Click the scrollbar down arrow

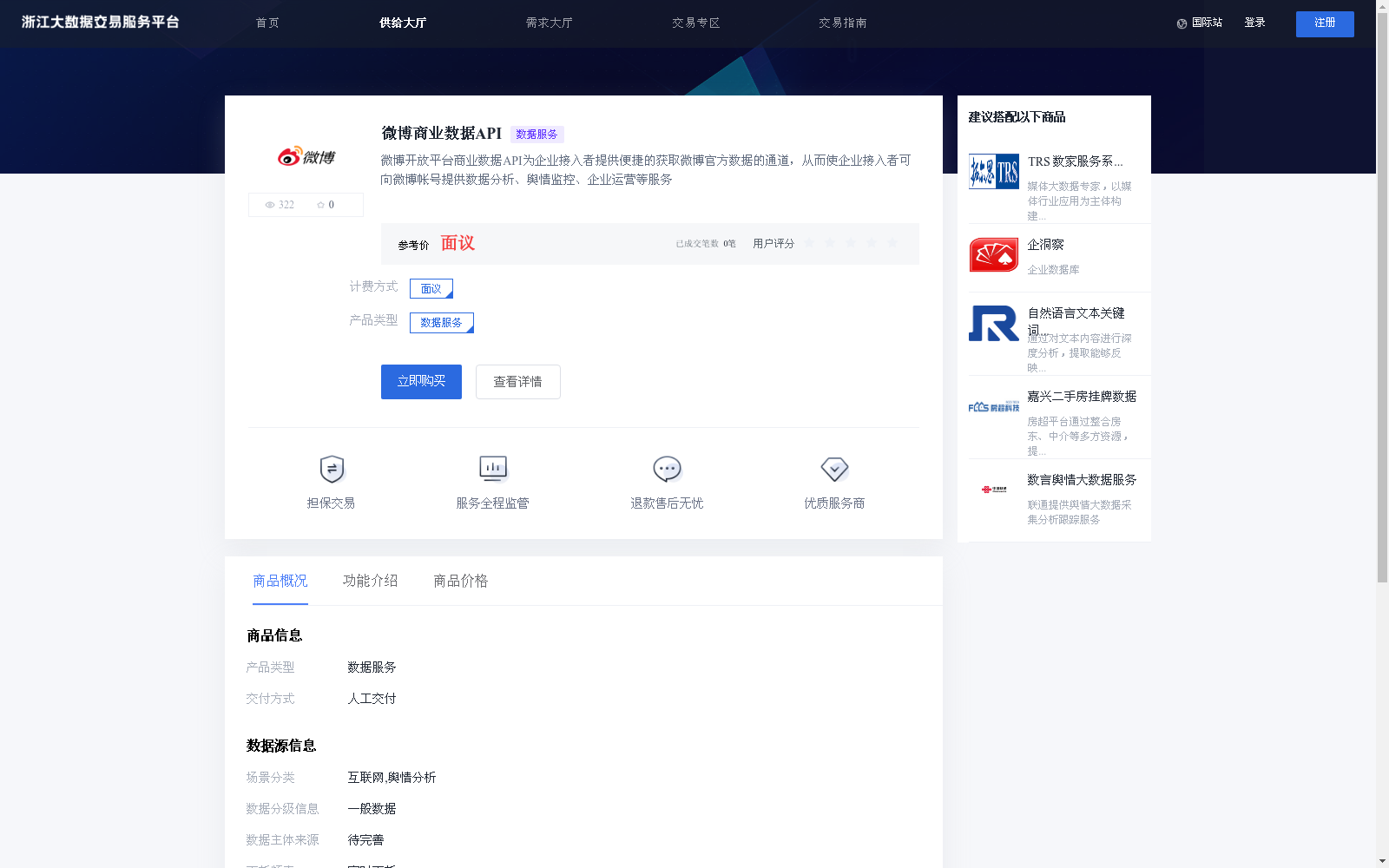point(1382,861)
